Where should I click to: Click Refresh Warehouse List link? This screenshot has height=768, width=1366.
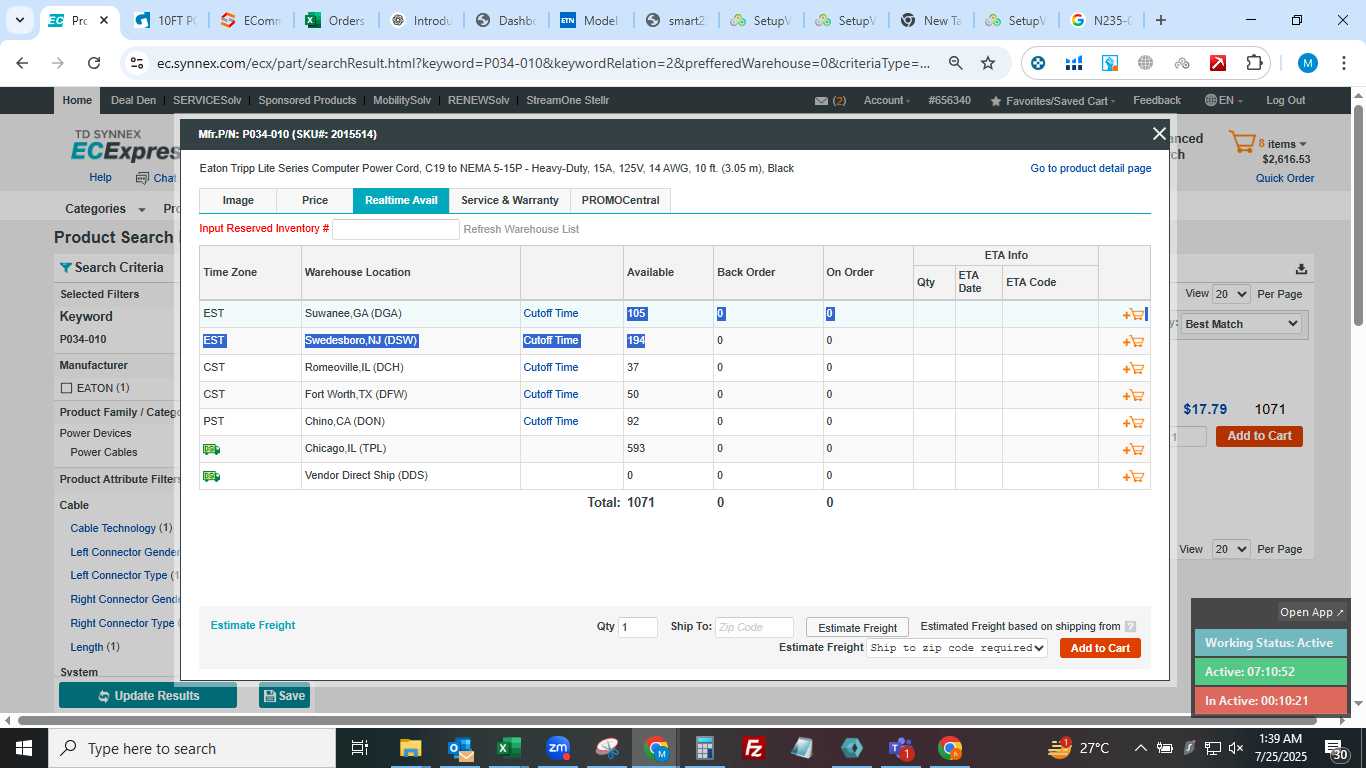point(521,230)
